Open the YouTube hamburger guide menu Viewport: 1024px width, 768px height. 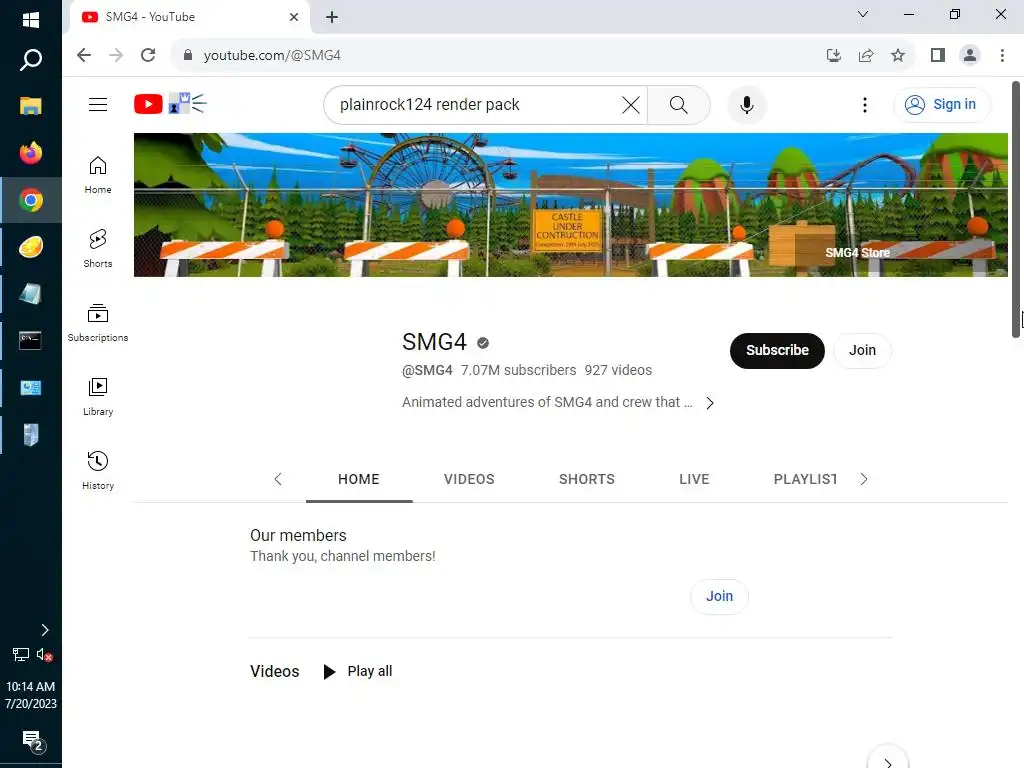(x=98, y=104)
